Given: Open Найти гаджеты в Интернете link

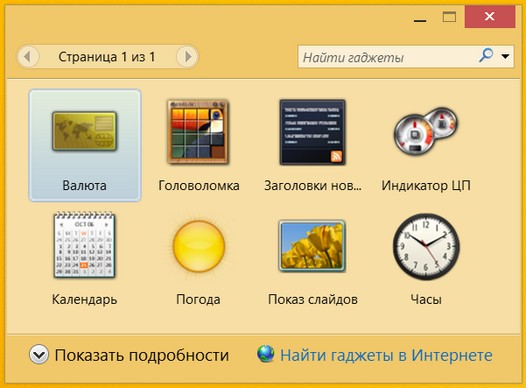Looking at the screenshot, I should click(386, 355).
